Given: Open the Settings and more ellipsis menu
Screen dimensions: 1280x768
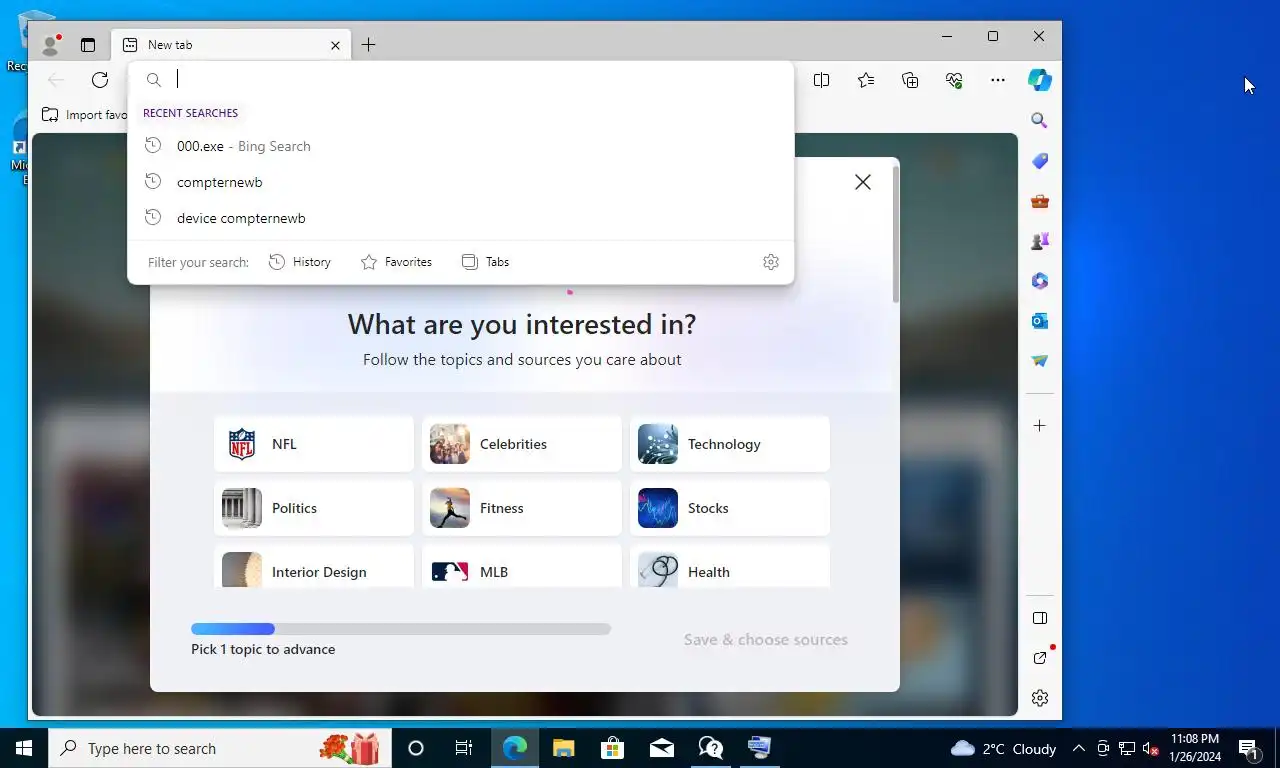Looking at the screenshot, I should pos(998,80).
